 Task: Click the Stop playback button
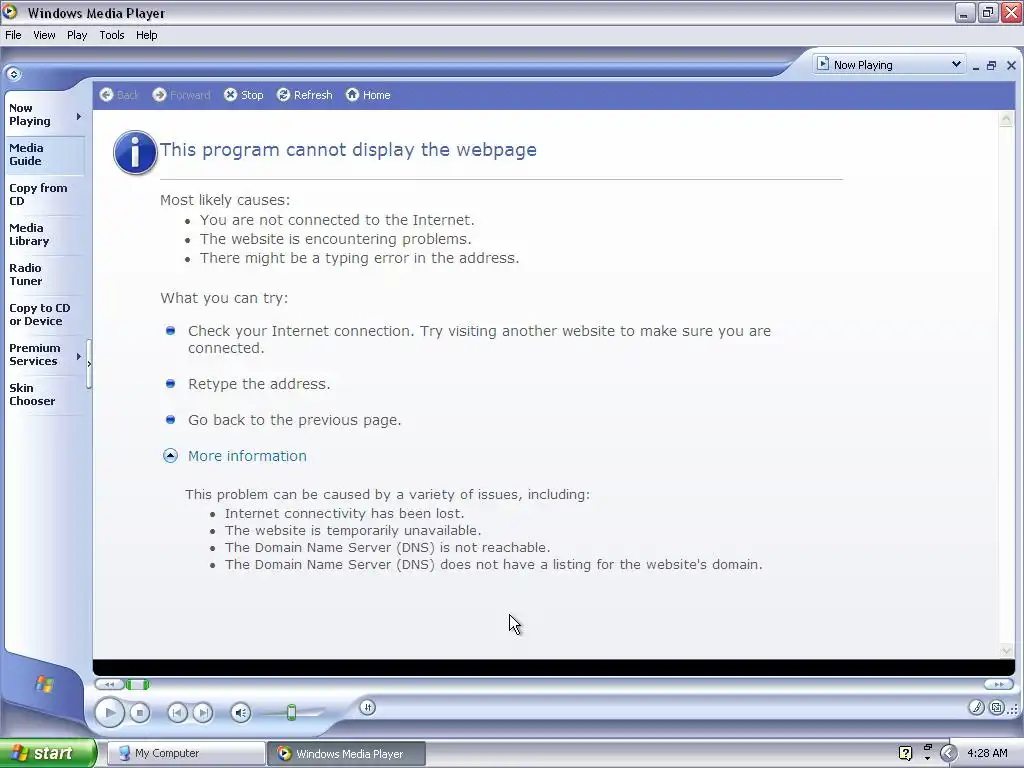click(x=140, y=712)
